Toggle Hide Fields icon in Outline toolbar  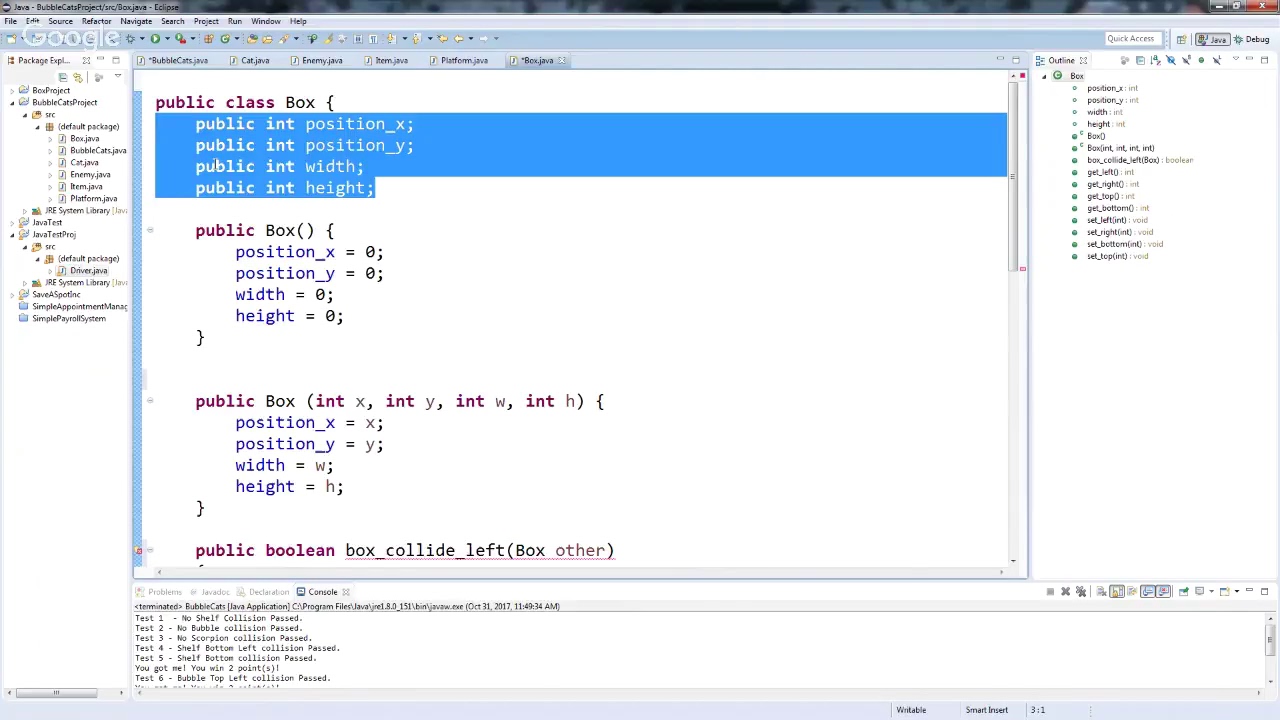pyautogui.click(x=1171, y=60)
